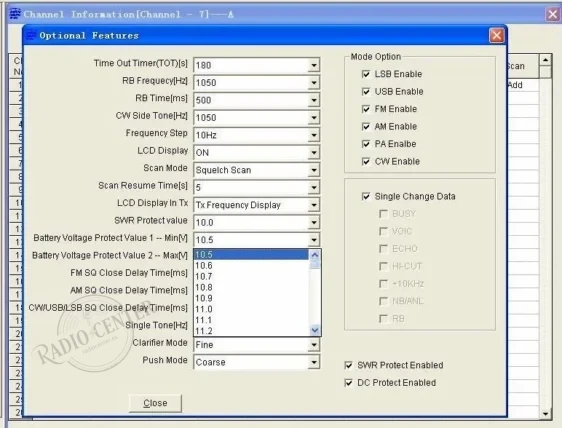Toggle the SWR Protect Enabled checkbox
562x428 pixels.
point(348,365)
